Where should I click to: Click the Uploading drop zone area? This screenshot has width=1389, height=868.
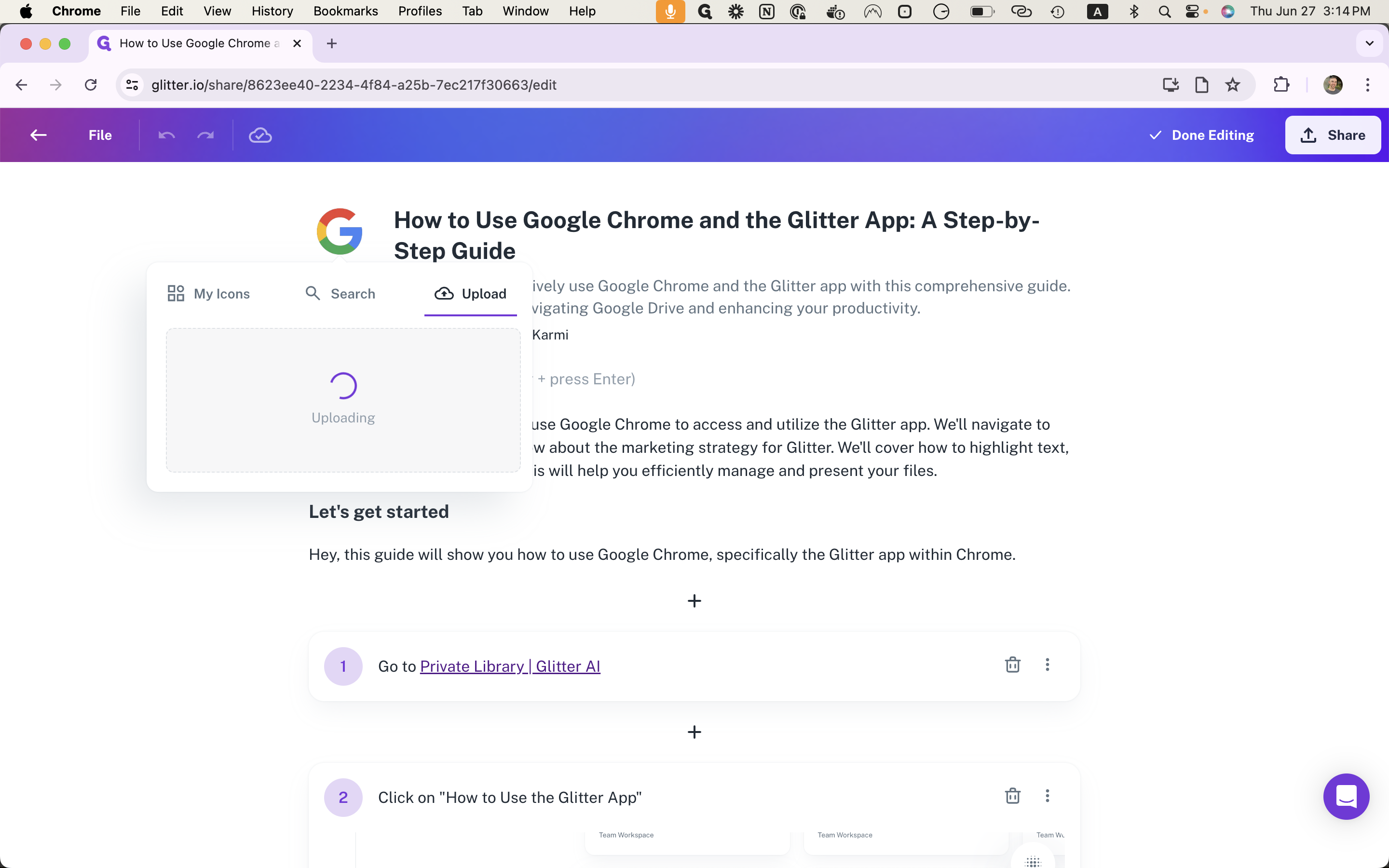click(343, 400)
